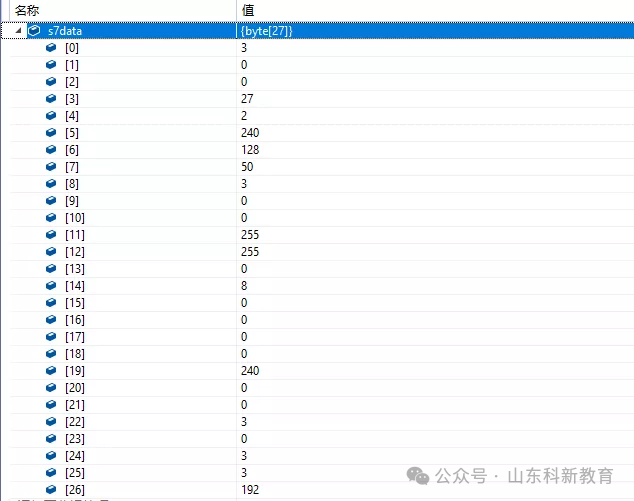Click the field icon for [17]

tap(51, 336)
